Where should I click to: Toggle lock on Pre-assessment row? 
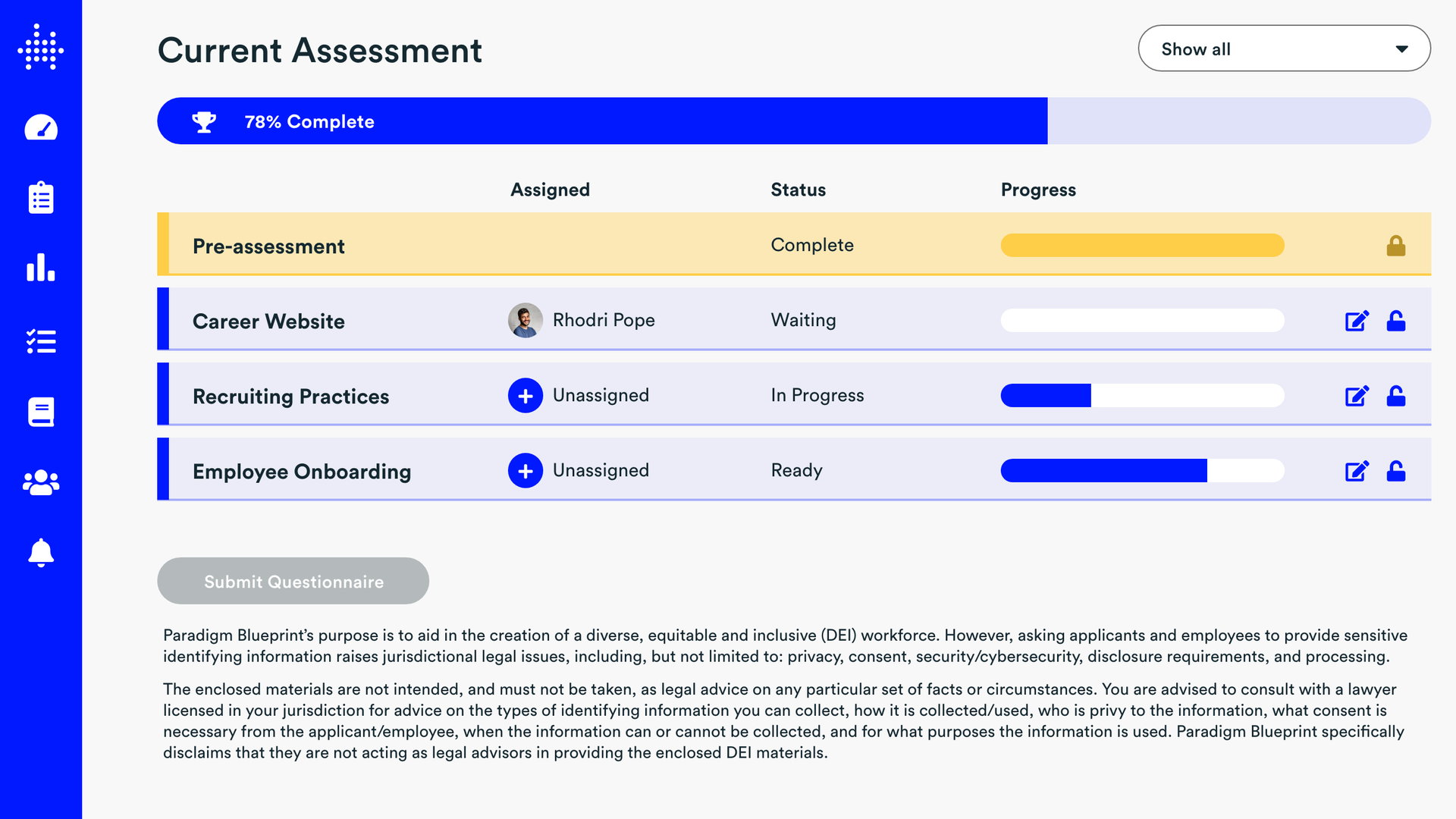tap(1396, 246)
